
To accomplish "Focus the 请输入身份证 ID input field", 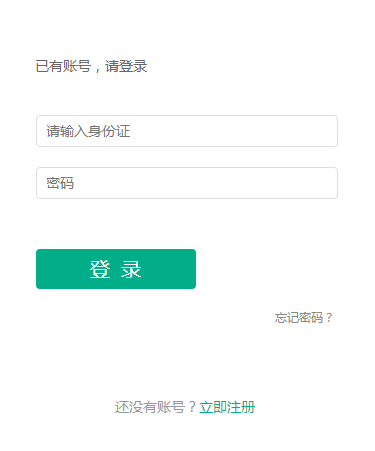I will coord(187,131).
